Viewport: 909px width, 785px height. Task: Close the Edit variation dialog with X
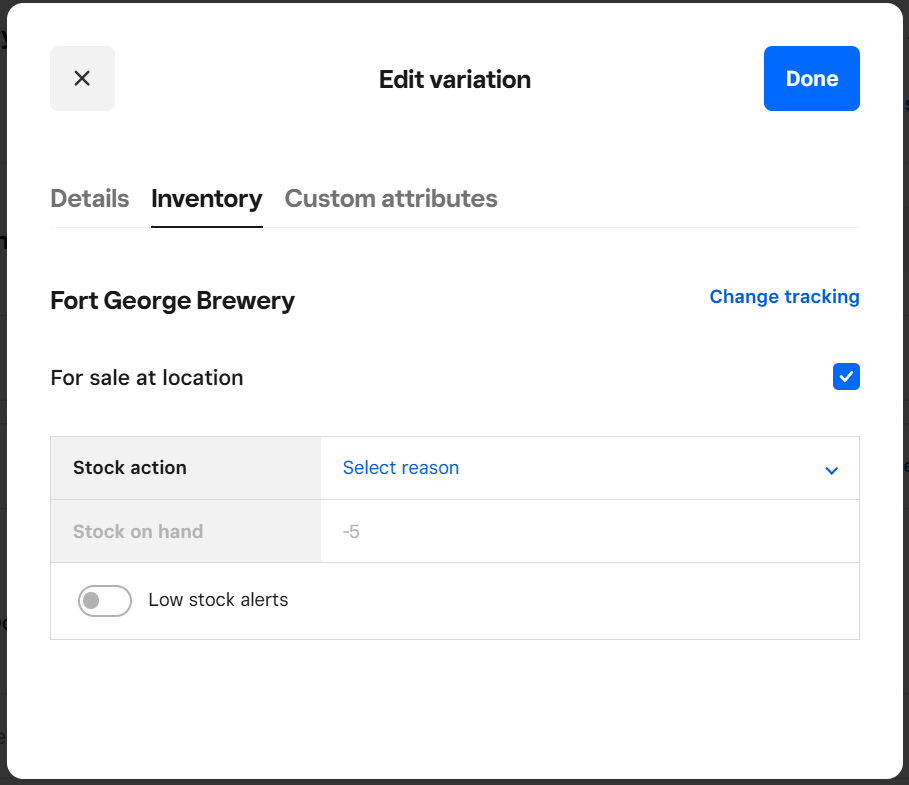click(82, 78)
